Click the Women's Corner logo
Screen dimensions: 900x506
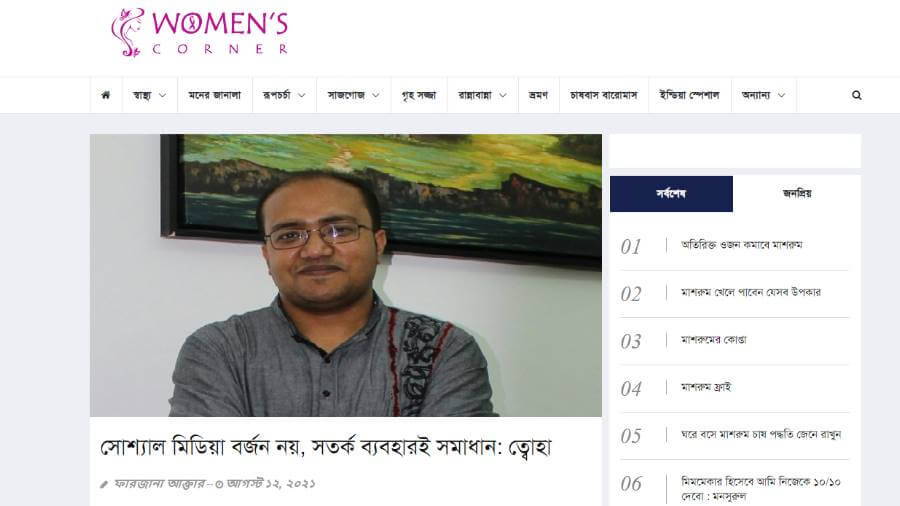(199, 33)
